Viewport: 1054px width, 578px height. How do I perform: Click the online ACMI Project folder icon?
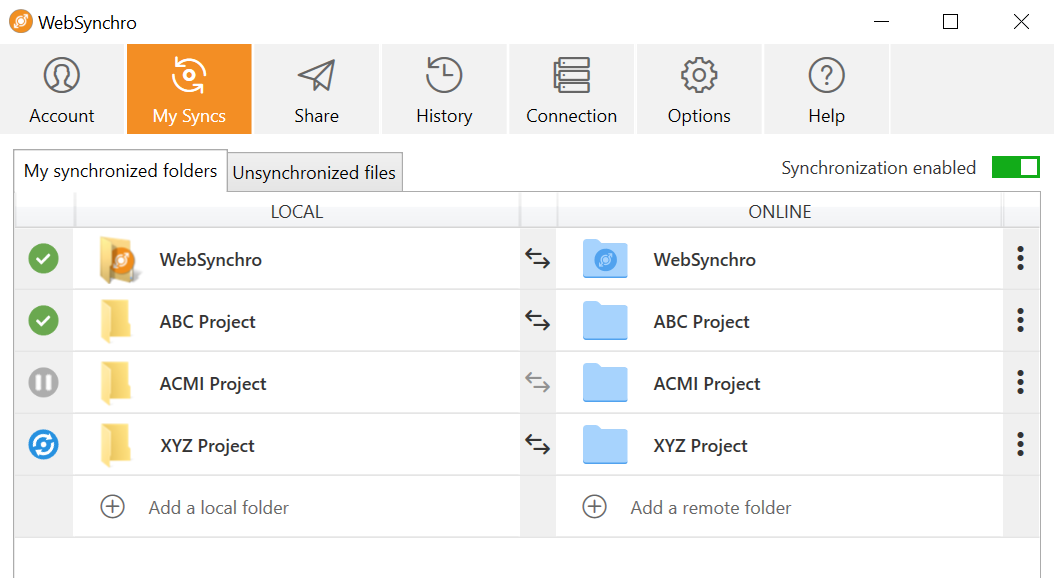[605, 382]
